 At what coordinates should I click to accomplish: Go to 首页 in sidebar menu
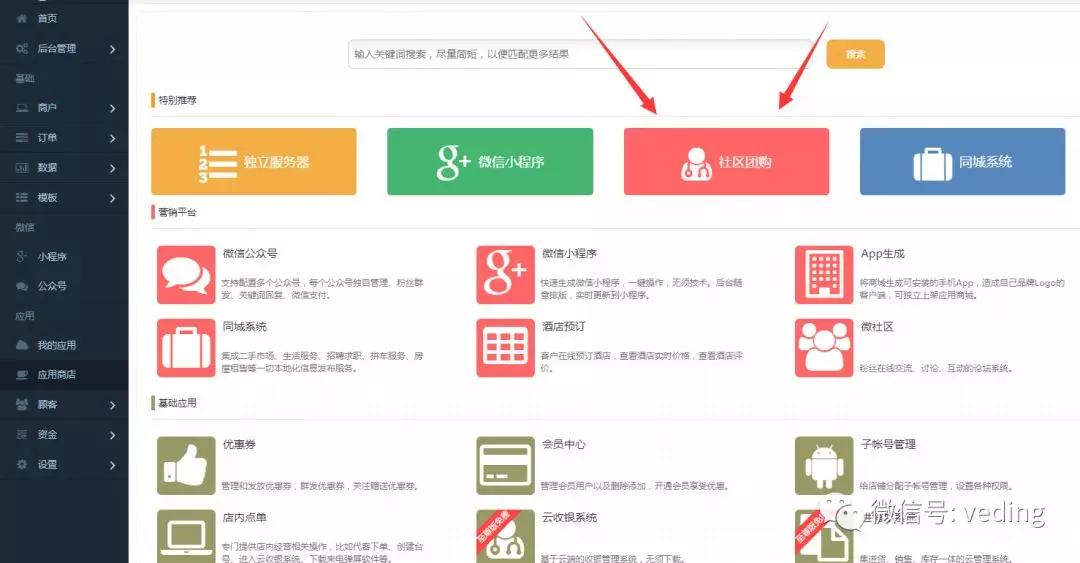tap(48, 19)
